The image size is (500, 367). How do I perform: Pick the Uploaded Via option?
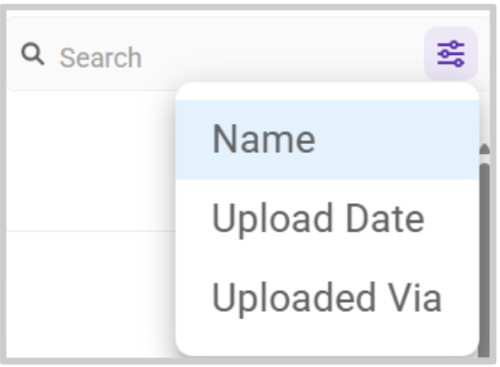click(327, 298)
